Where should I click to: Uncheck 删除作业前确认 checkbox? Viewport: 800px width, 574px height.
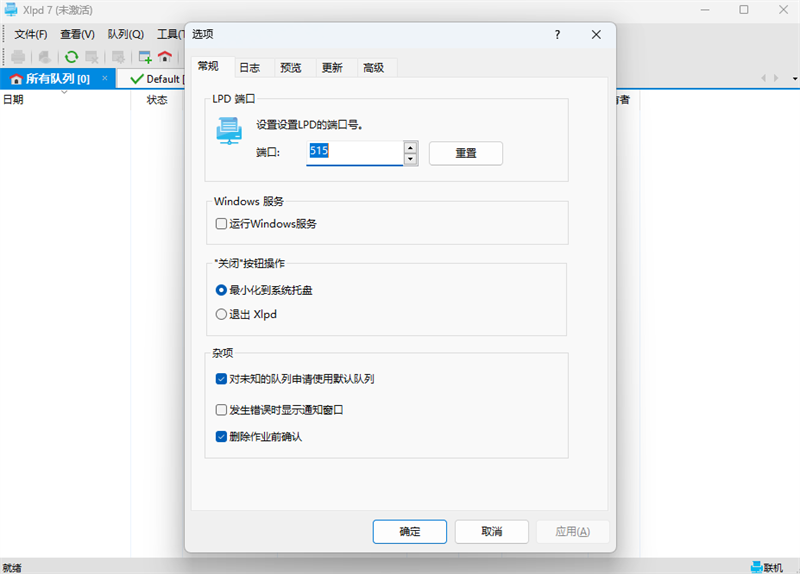coord(221,437)
